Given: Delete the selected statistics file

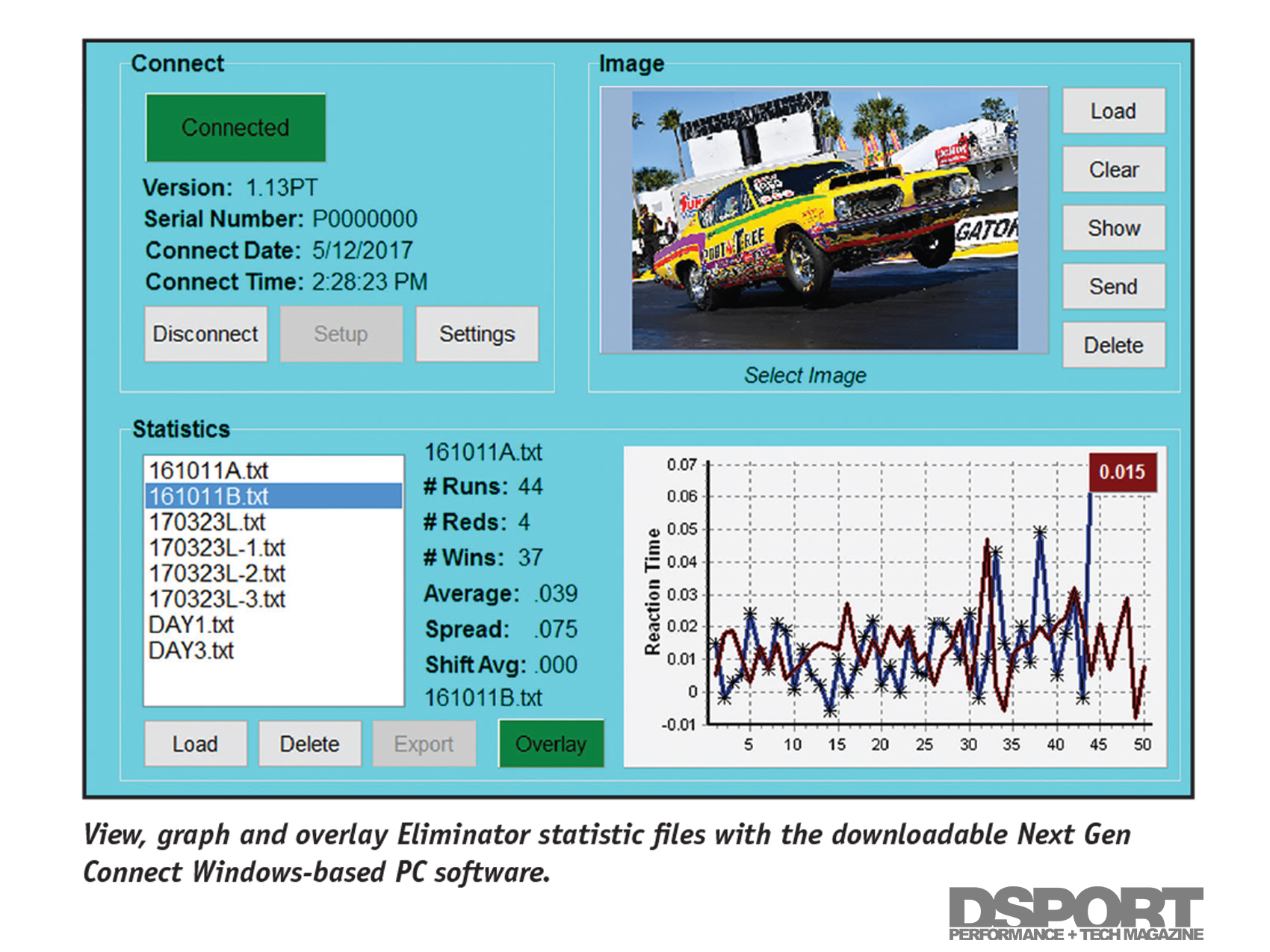Looking at the screenshot, I should click(x=309, y=744).
